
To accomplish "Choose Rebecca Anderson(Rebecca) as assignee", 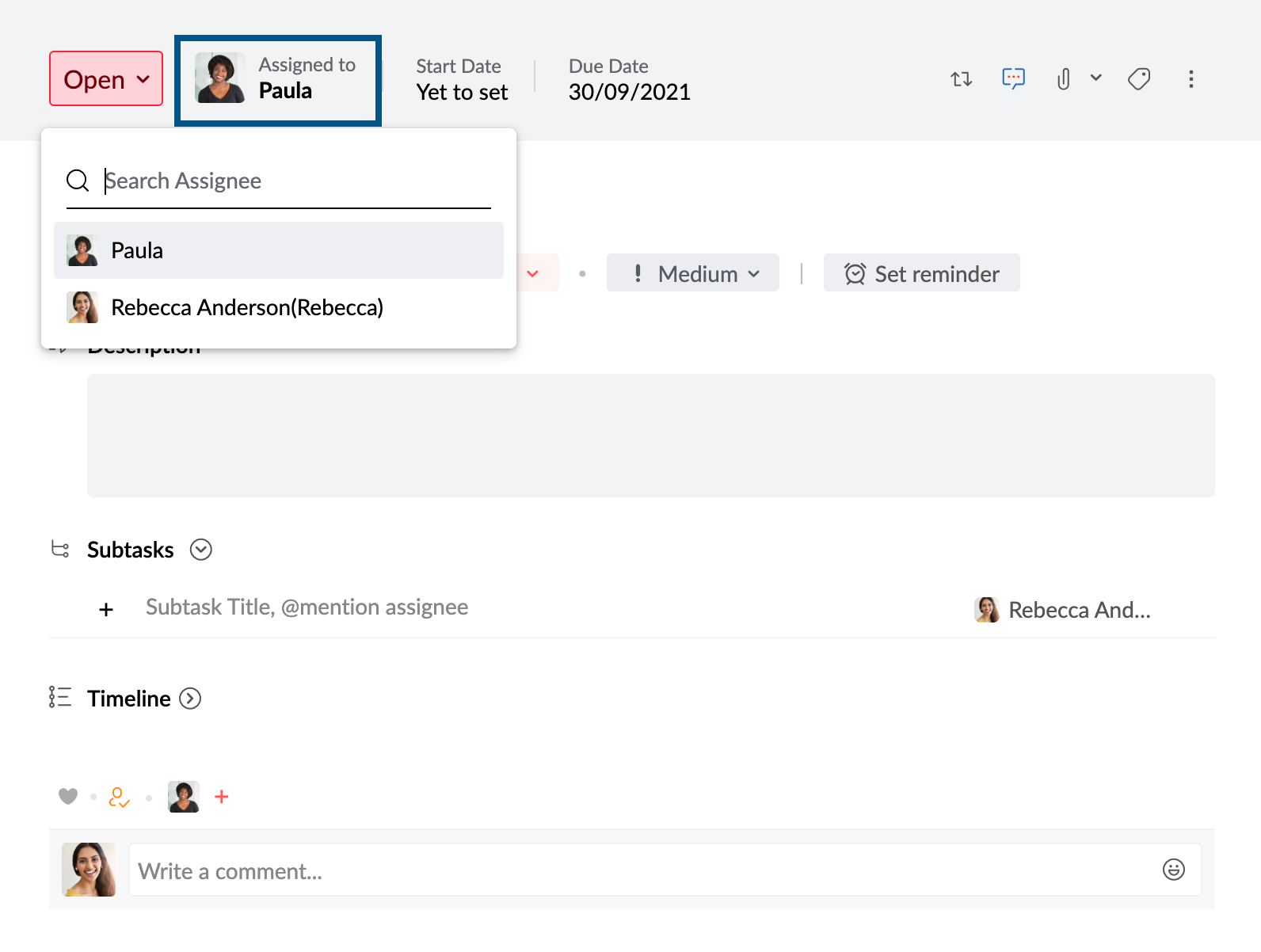I will coord(246,307).
